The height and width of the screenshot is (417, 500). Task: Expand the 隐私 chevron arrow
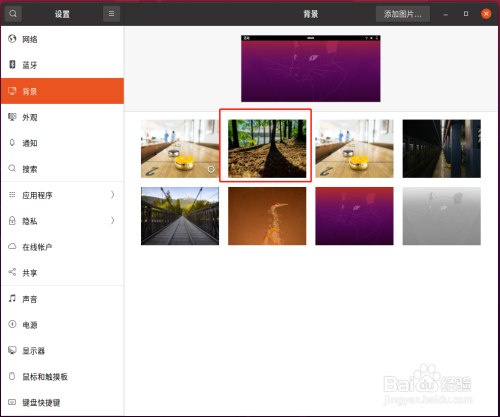tap(113, 221)
